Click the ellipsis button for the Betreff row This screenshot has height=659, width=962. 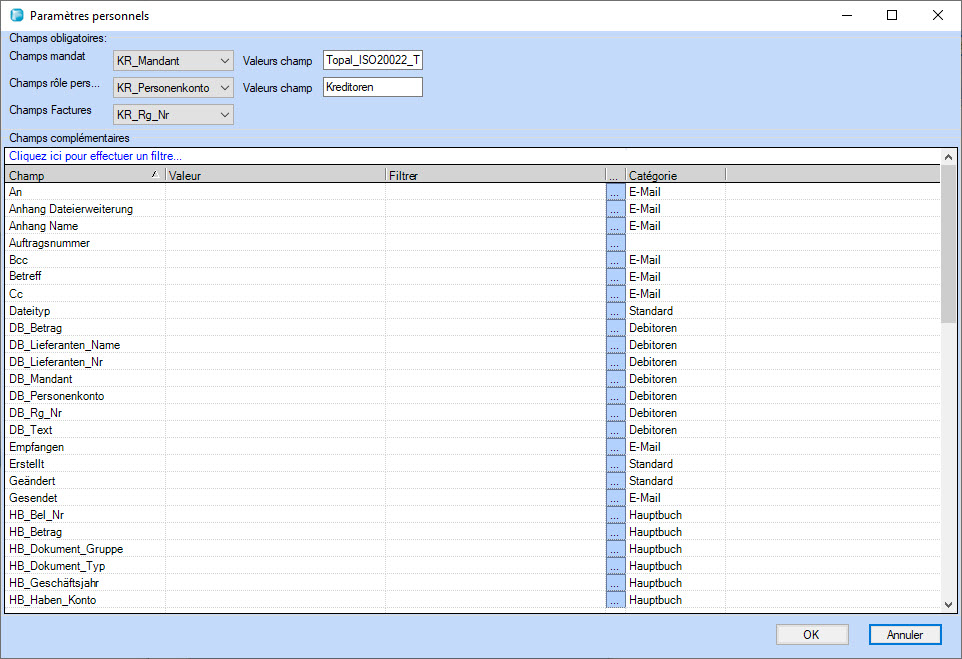(615, 277)
